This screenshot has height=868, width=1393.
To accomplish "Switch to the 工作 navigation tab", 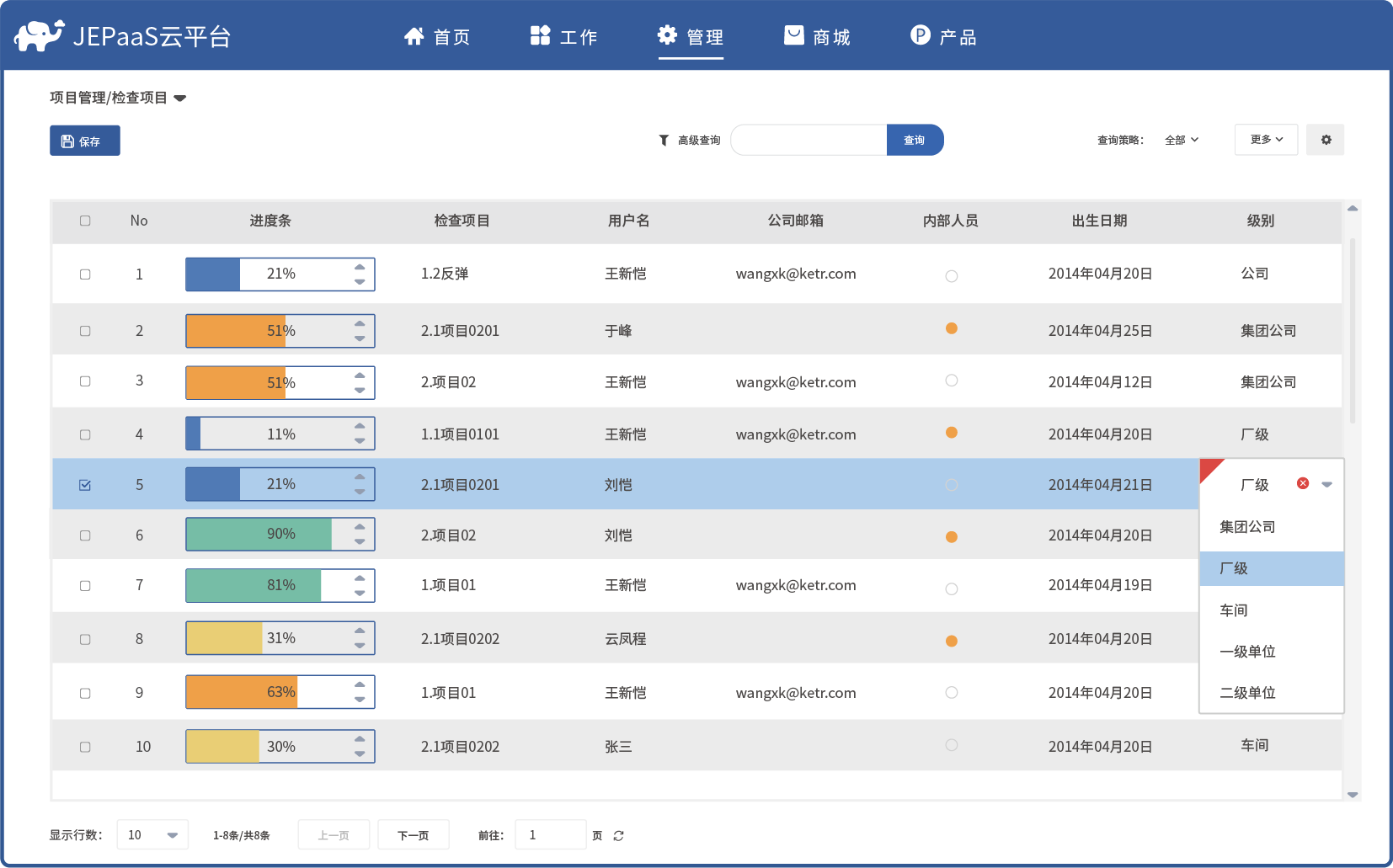I will click(x=563, y=37).
